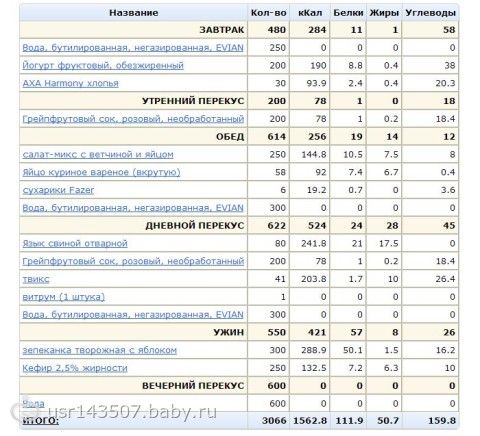Select the УЖИН meal header row
The height and width of the screenshot is (436, 480).
click(239, 332)
